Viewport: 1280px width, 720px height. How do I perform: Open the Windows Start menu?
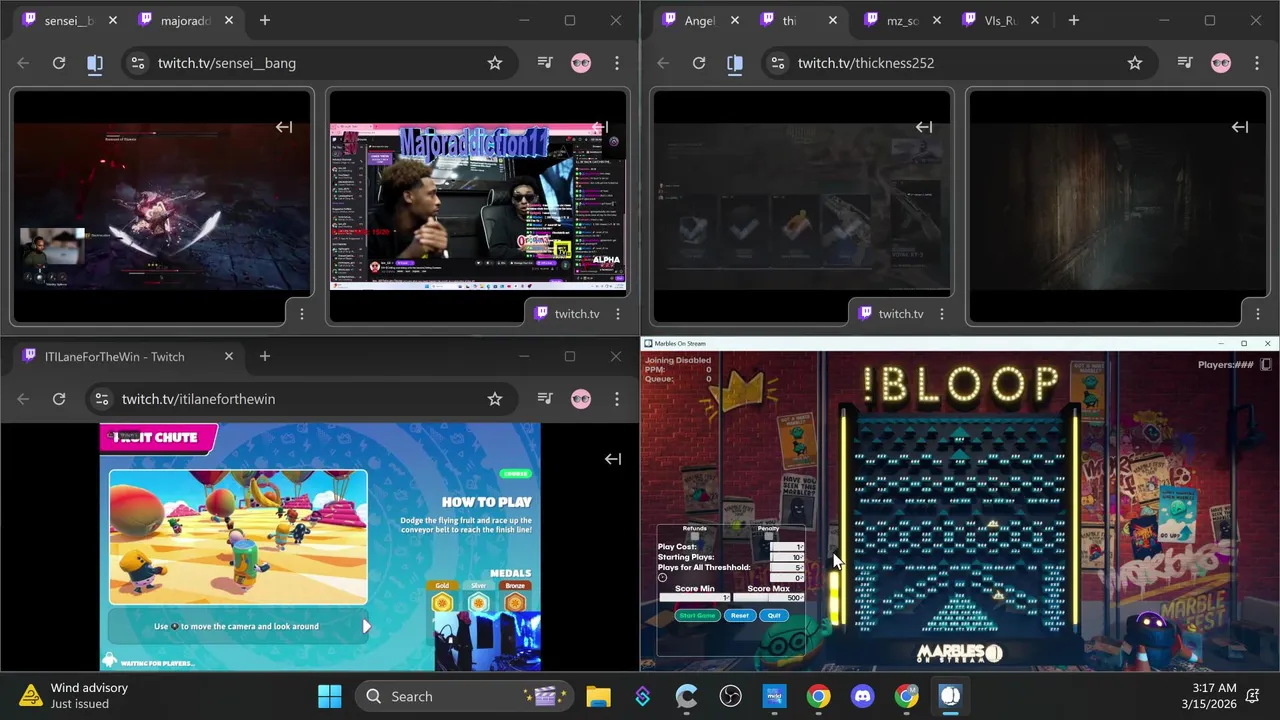pyautogui.click(x=329, y=696)
